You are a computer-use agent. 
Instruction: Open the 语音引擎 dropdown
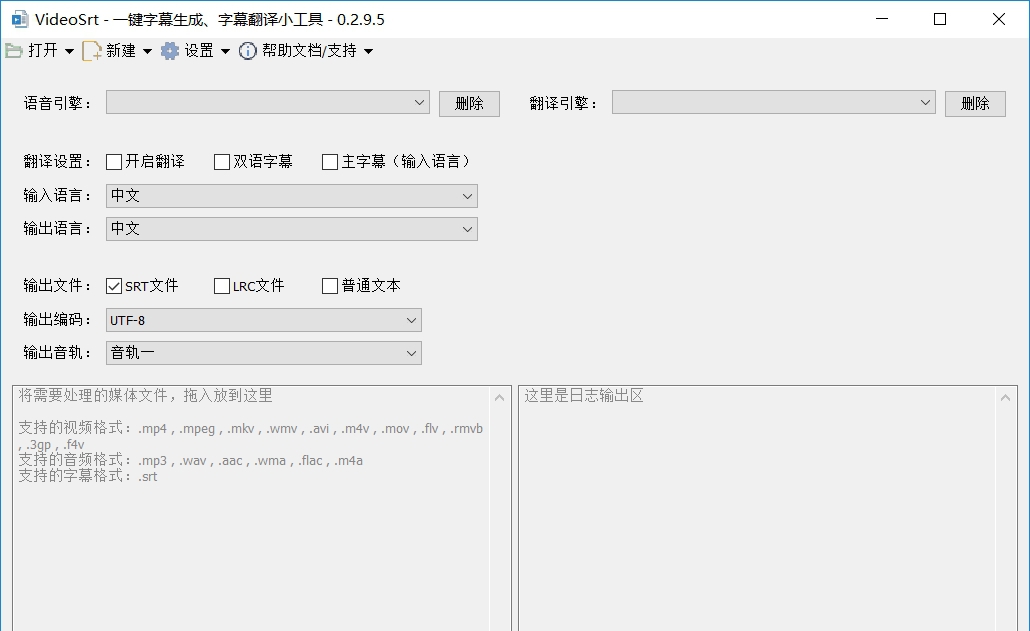420,102
